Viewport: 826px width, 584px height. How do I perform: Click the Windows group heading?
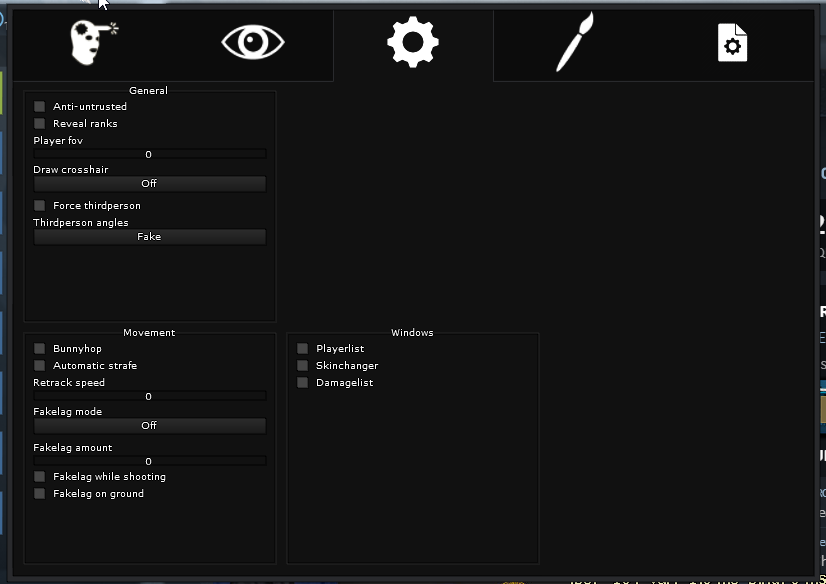(x=412, y=333)
